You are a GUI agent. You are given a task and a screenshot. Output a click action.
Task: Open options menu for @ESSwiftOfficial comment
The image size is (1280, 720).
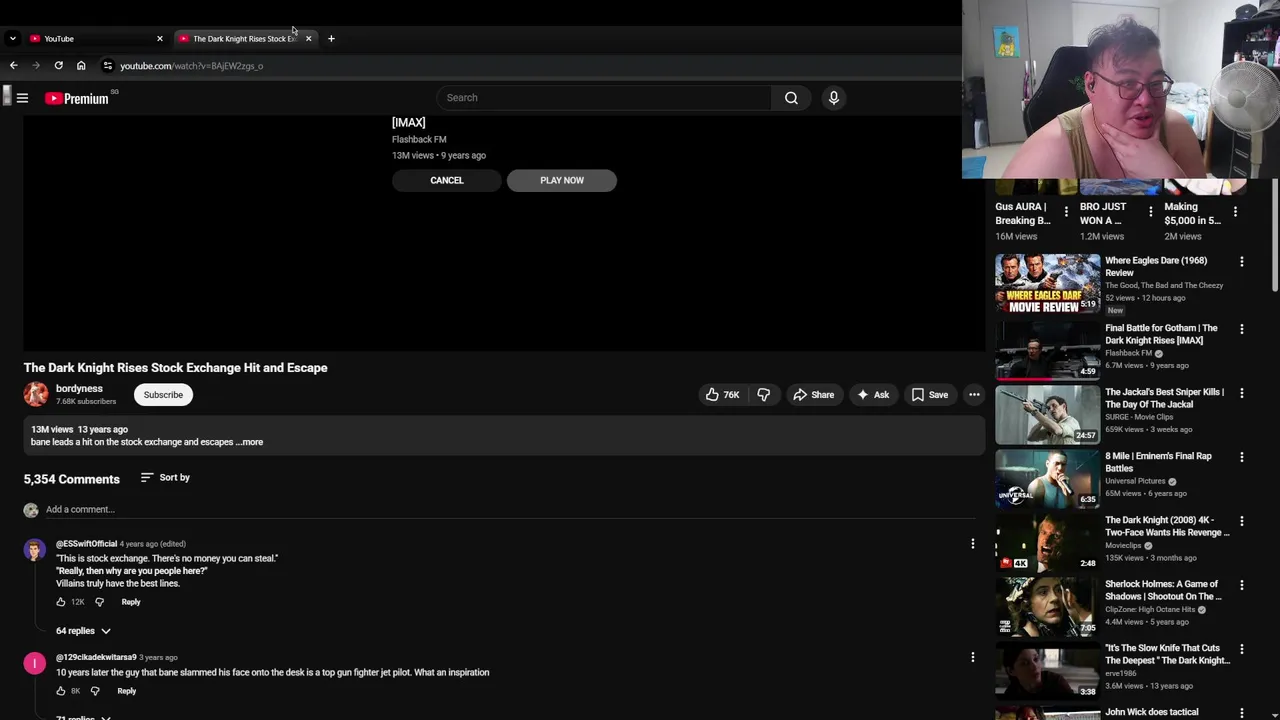tap(972, 544)
